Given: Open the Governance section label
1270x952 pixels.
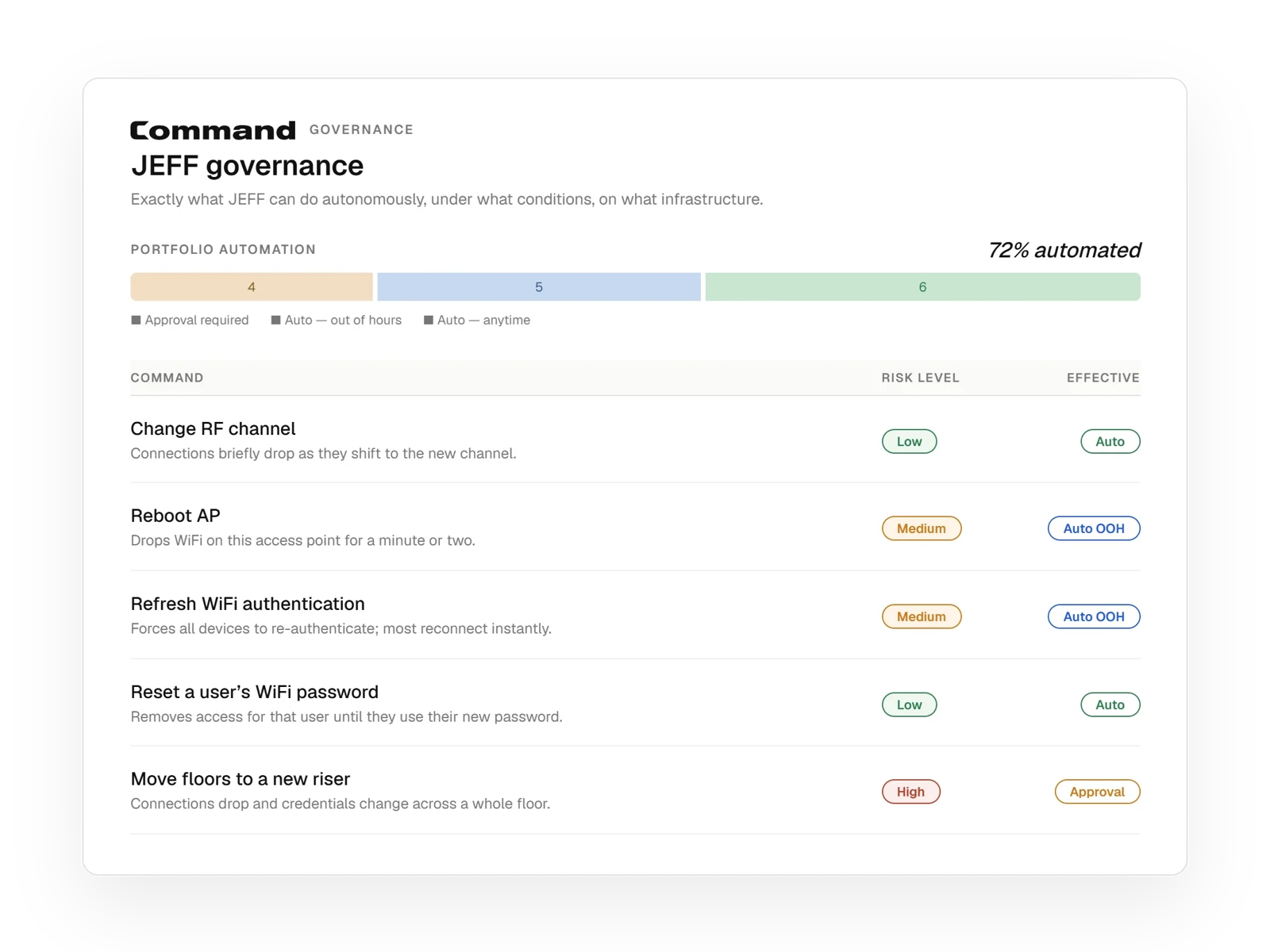Looking at the screenshot, I should tap(361, 129).
